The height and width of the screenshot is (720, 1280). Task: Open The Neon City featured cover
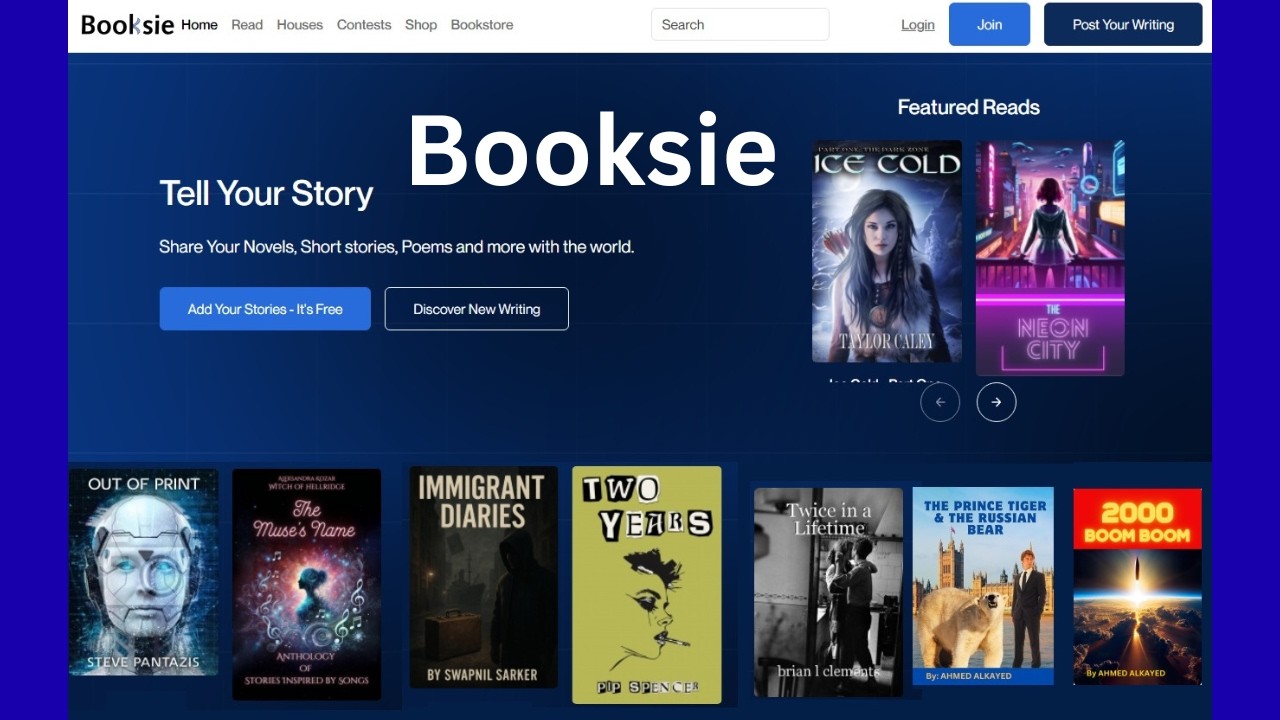pos(1050,258)
